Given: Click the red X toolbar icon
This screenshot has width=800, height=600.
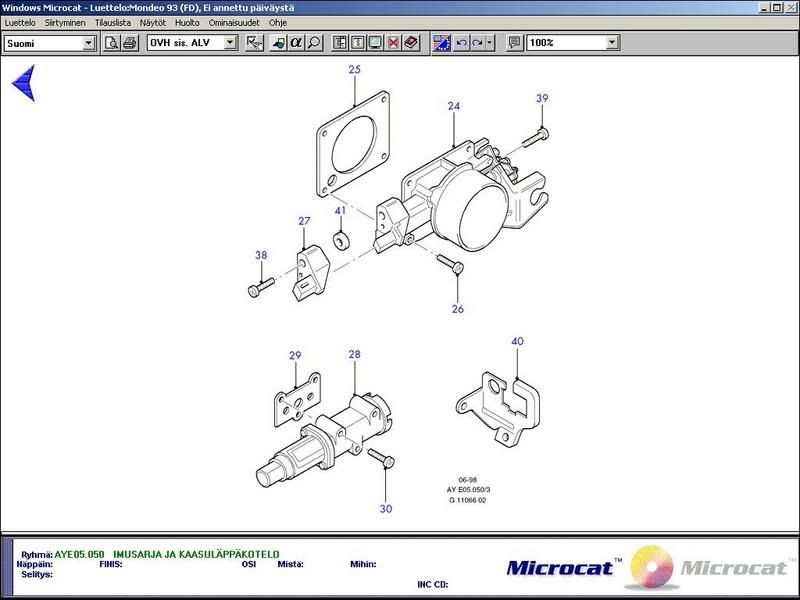Looking at the screenshot, I should [x=393, y=43].
